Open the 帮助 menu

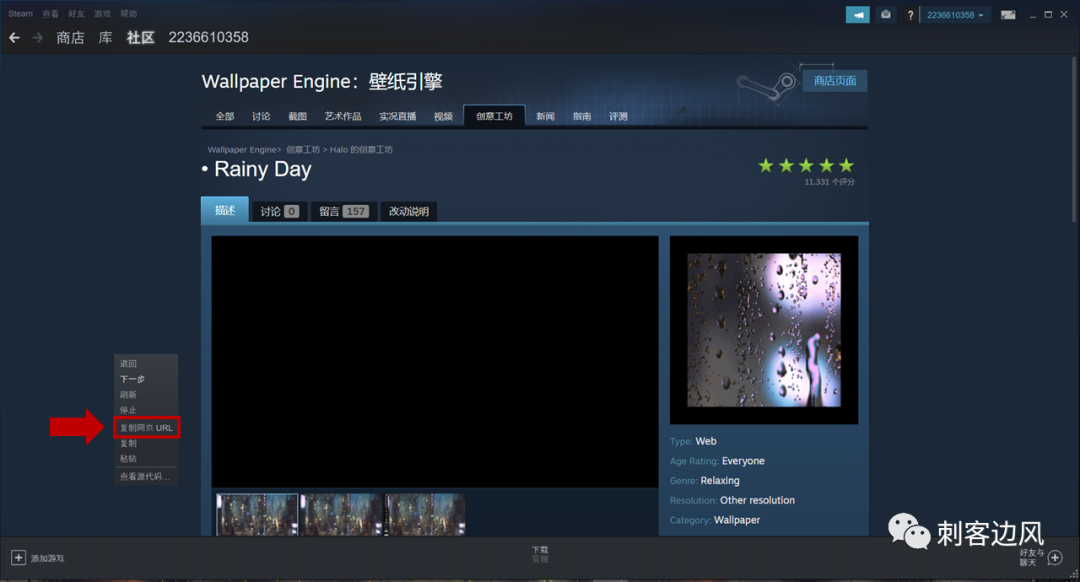[129, 14]
